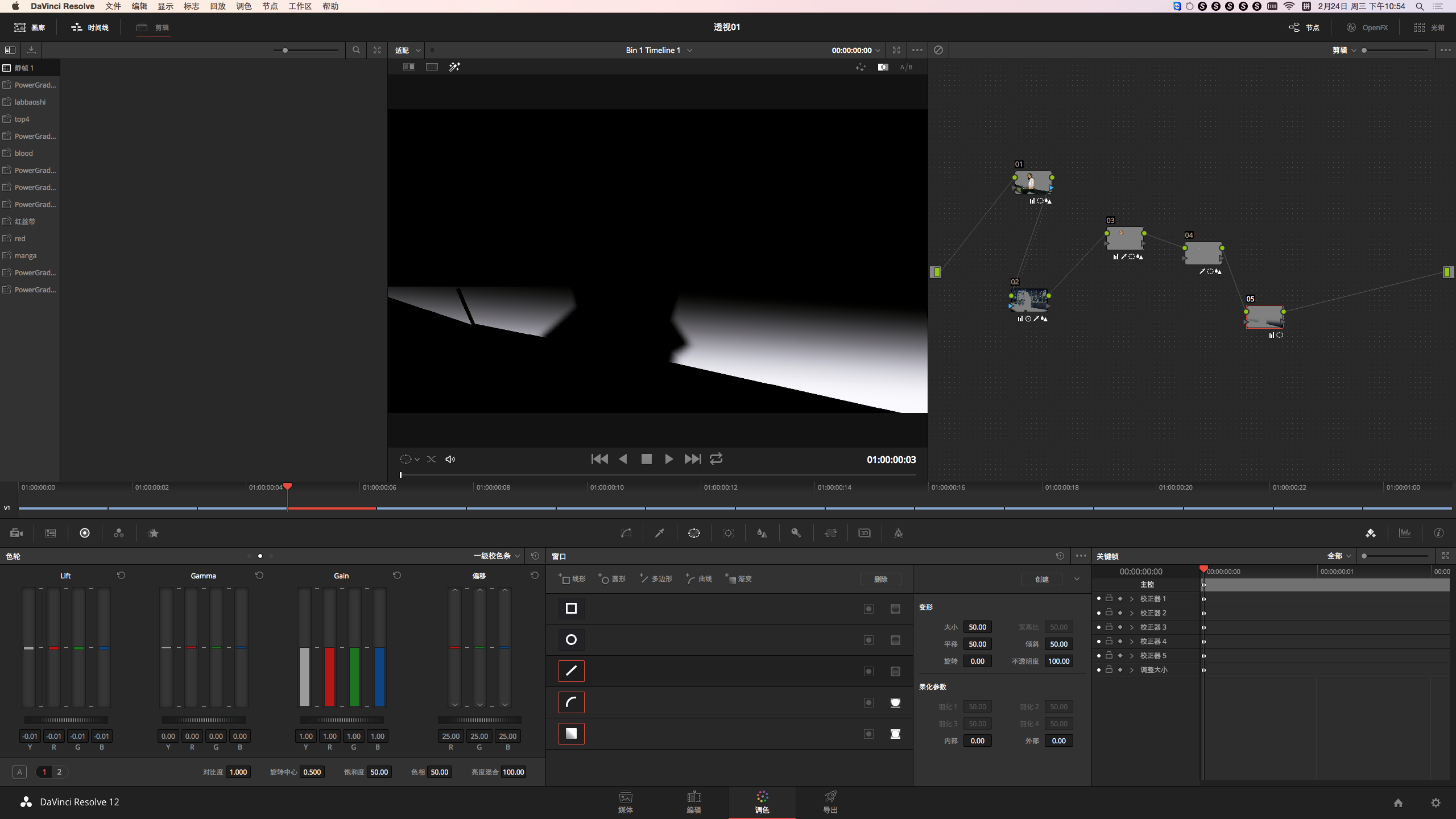Open the Bin 1 Timeline 1 dropdown
Screen dimensions: 1456x819
[659, 50]
